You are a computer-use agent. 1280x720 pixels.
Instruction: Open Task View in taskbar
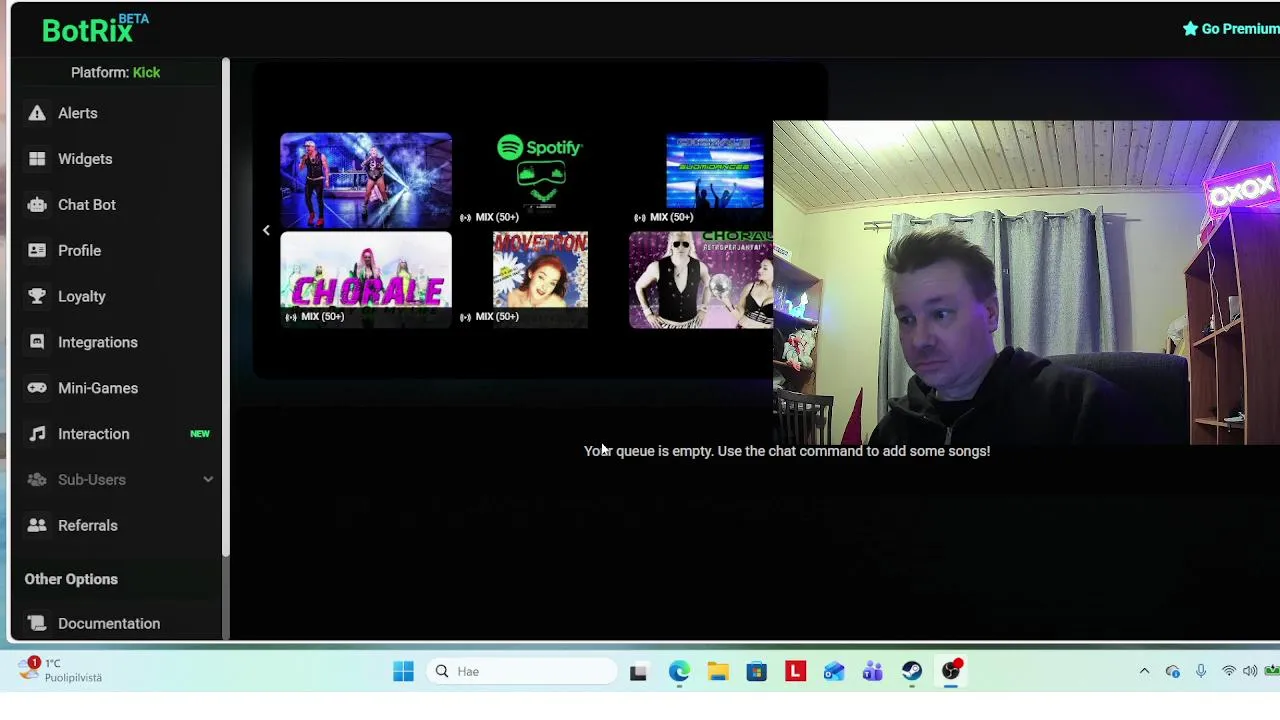(638, 672)
